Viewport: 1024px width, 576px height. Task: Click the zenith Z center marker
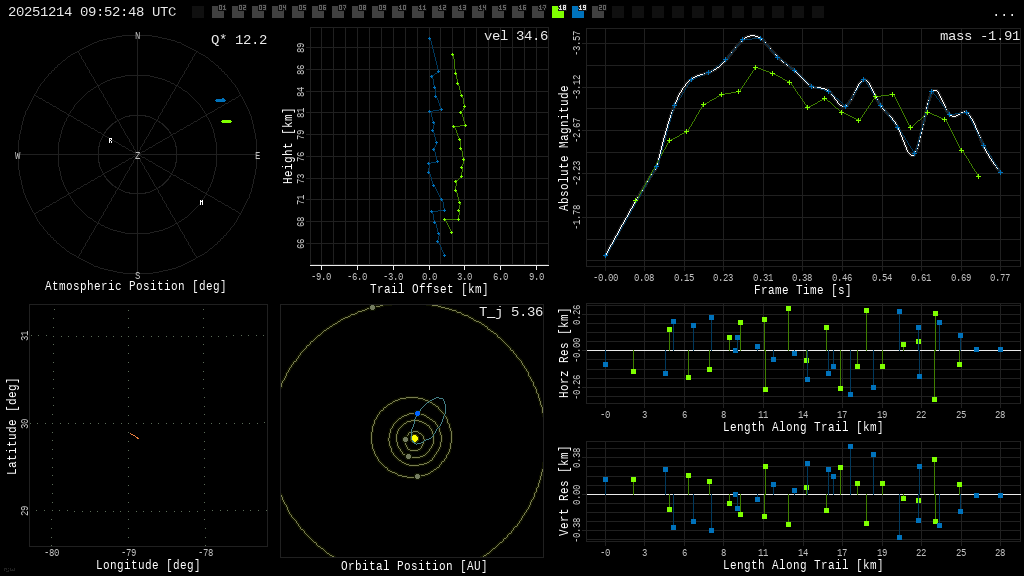137,156
